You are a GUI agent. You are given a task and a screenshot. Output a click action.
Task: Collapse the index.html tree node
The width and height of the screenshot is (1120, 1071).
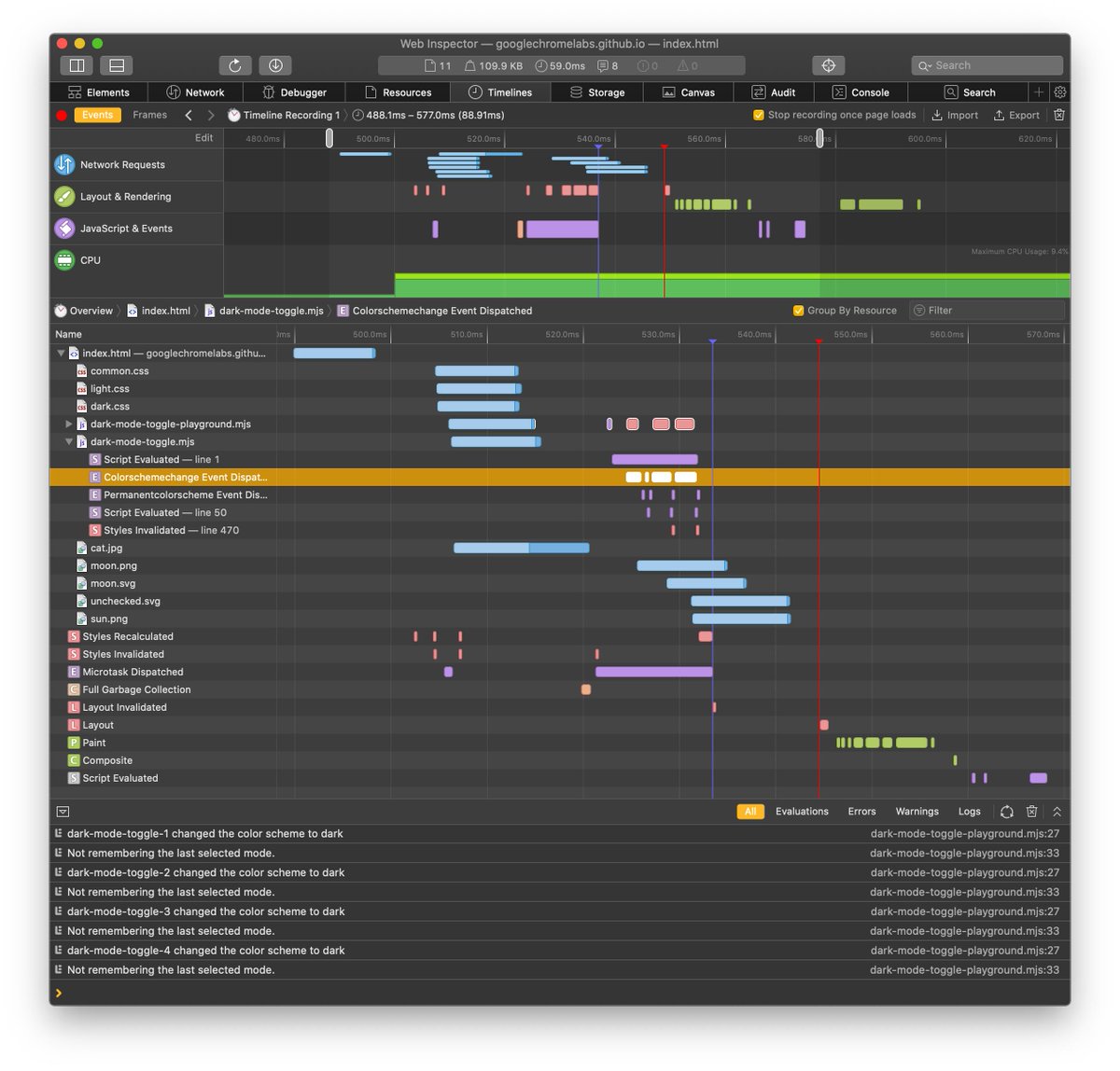61,354
